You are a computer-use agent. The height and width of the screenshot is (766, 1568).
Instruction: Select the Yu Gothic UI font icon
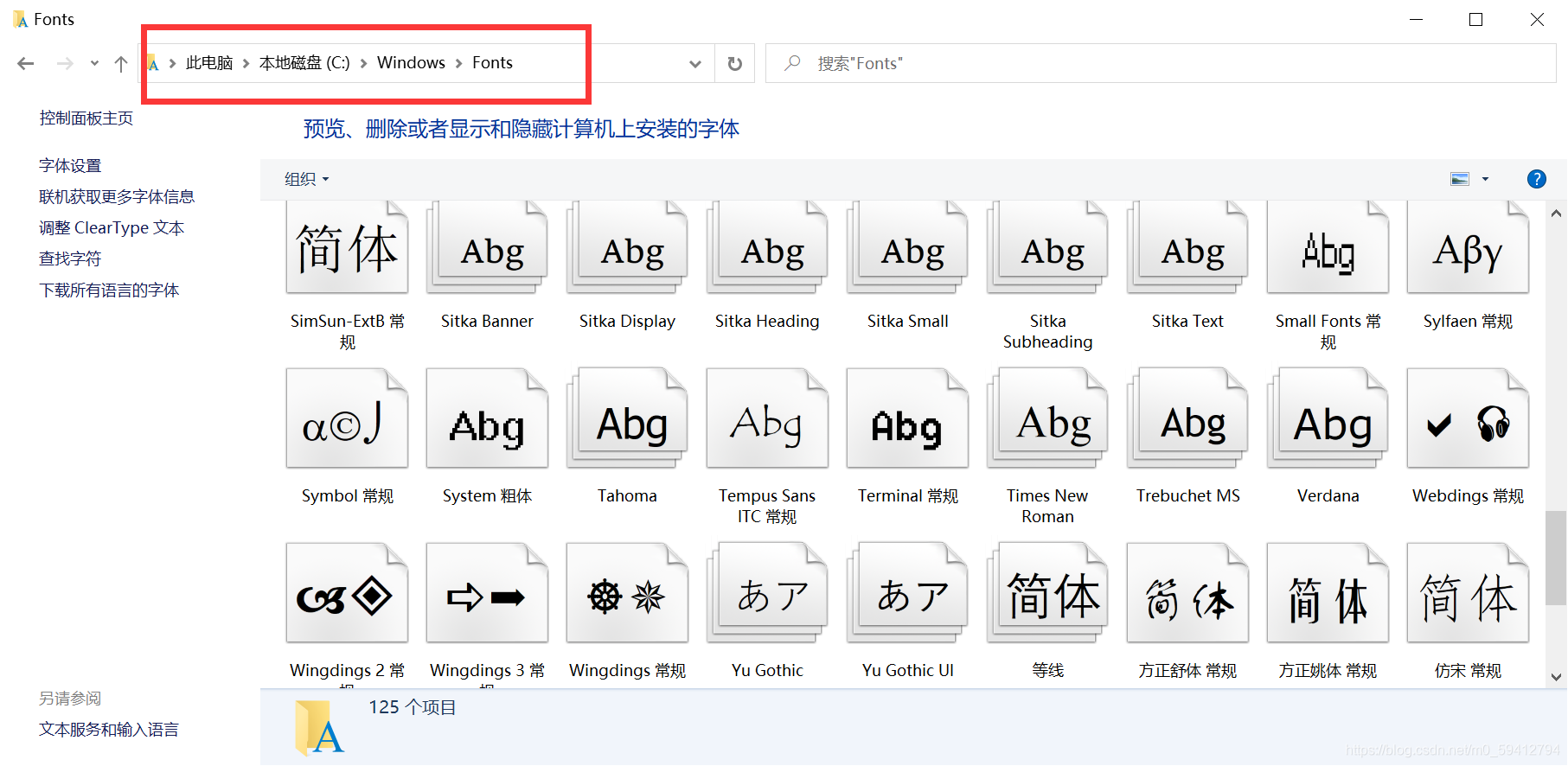point(908,593)
